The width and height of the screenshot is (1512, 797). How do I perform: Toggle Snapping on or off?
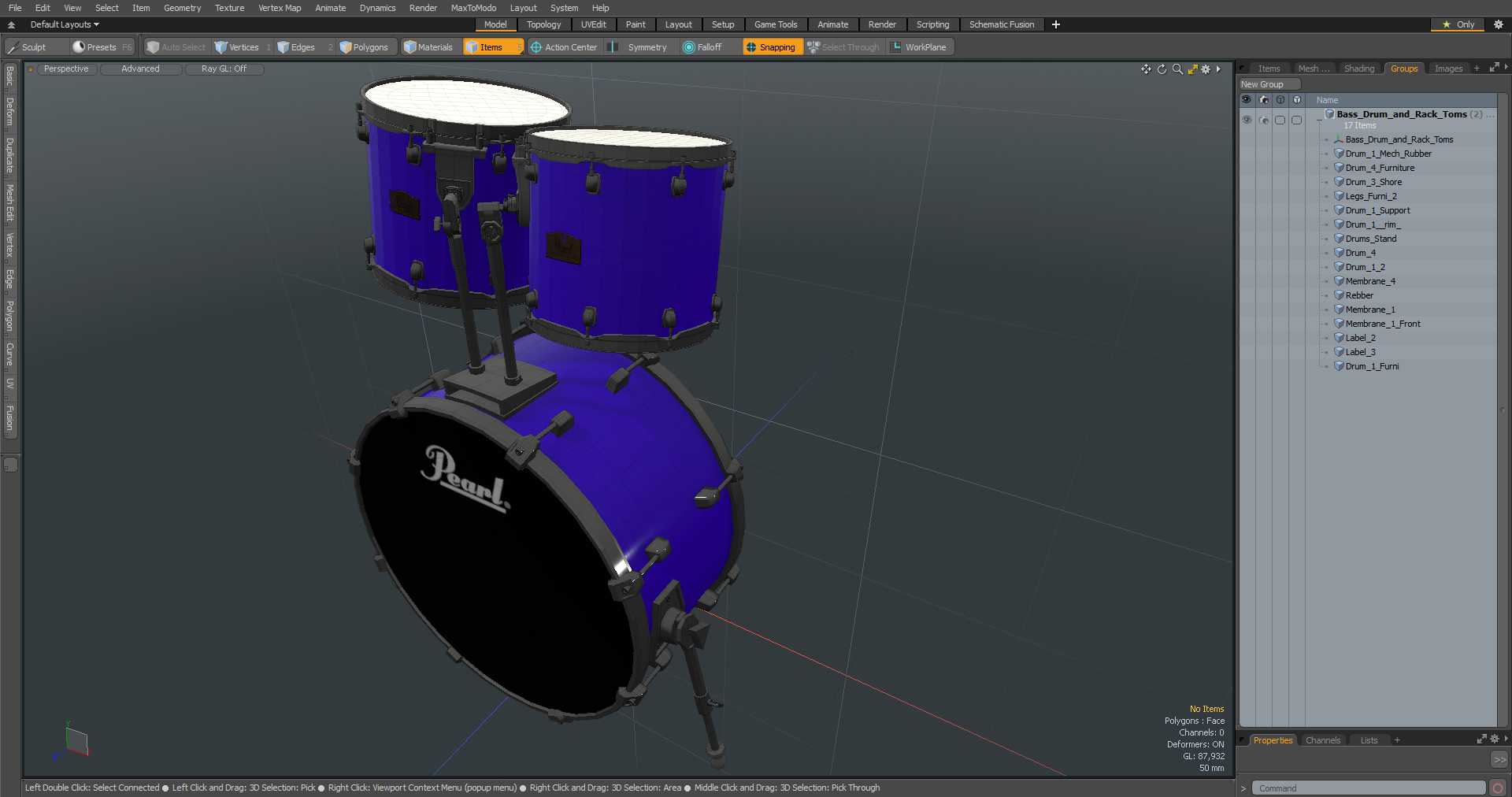[x=771, y=47]
